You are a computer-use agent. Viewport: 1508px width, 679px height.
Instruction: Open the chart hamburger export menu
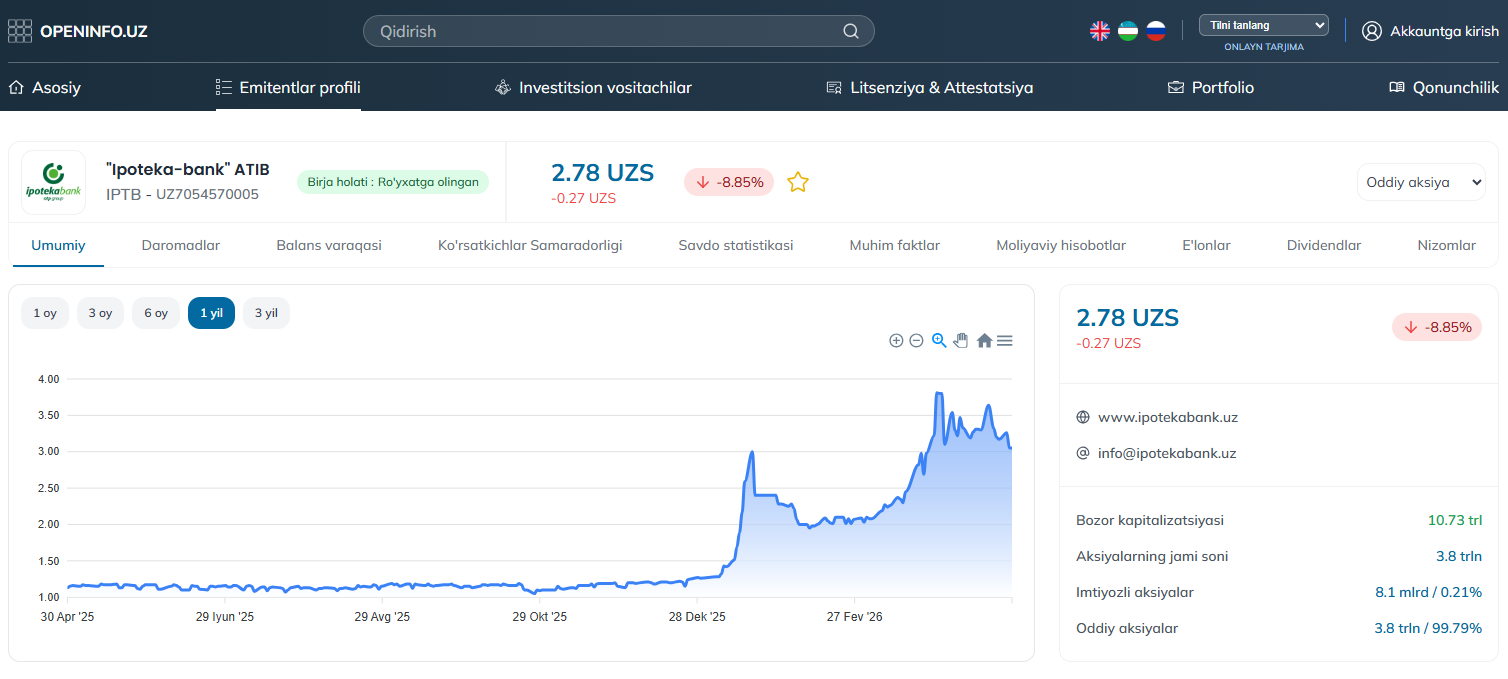pos(1005,340)
